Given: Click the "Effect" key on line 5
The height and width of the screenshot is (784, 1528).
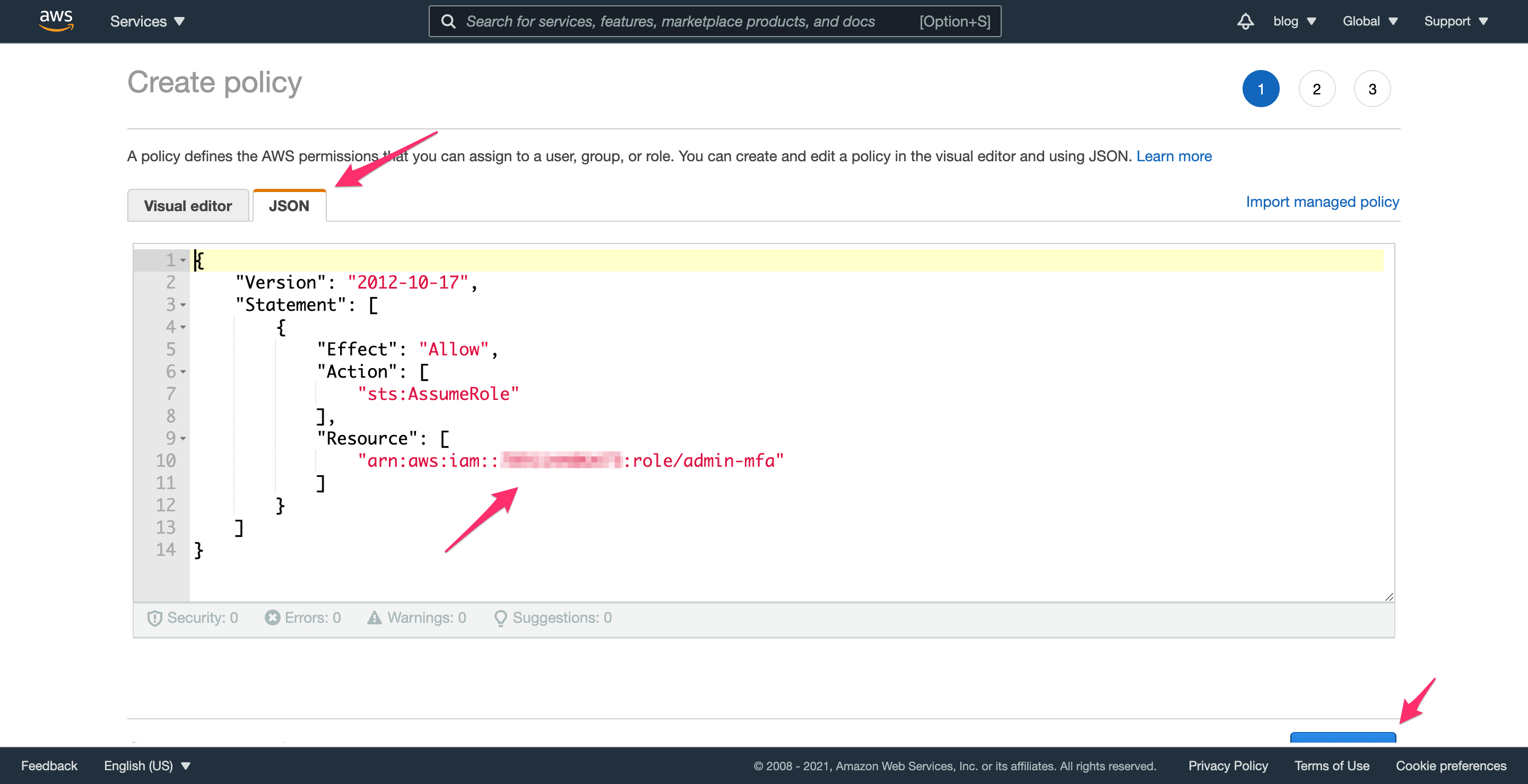Looking at the screenshot, I should coord(357,350).
